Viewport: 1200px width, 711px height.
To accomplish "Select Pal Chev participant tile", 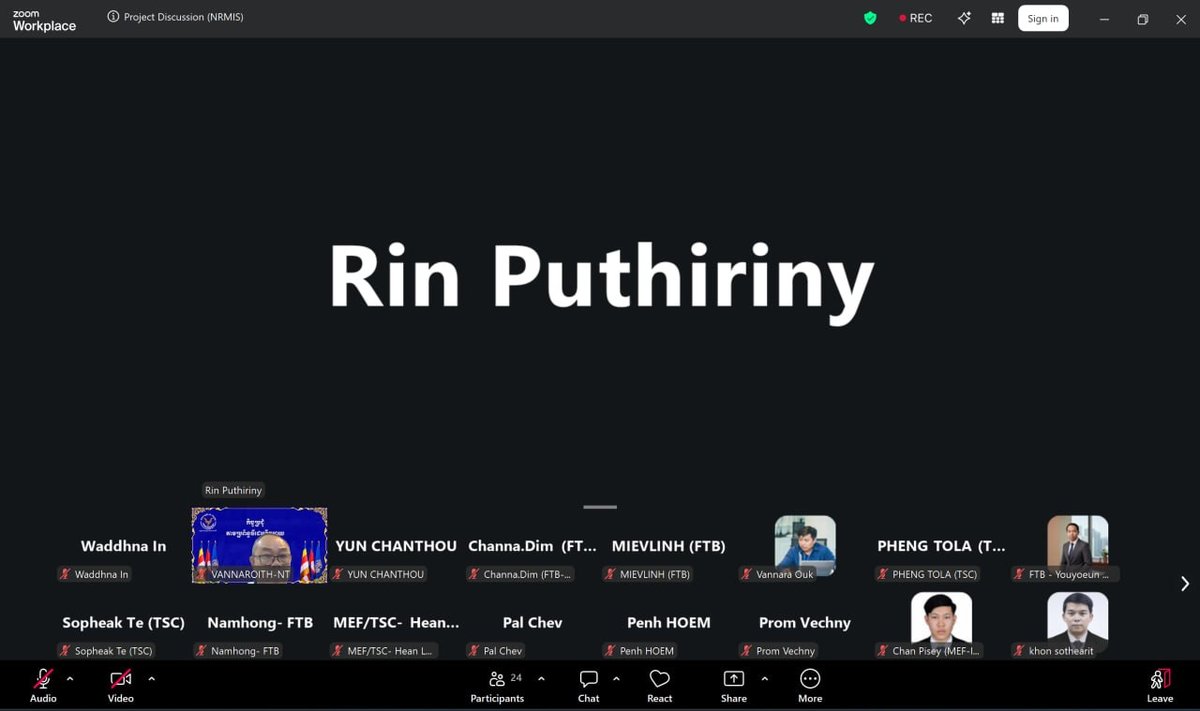I will [532, 622].
